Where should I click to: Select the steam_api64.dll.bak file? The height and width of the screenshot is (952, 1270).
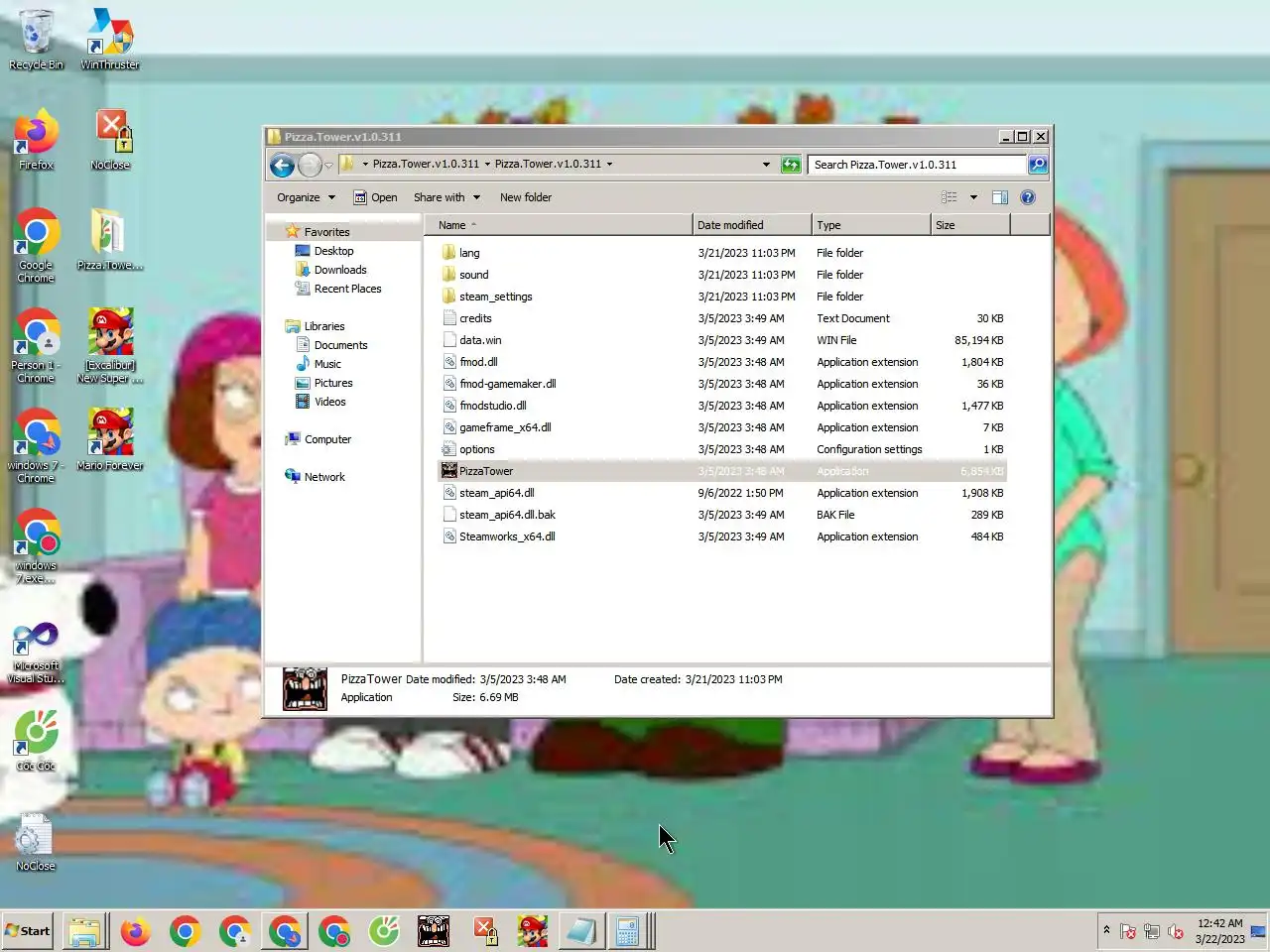click(507, 515)
